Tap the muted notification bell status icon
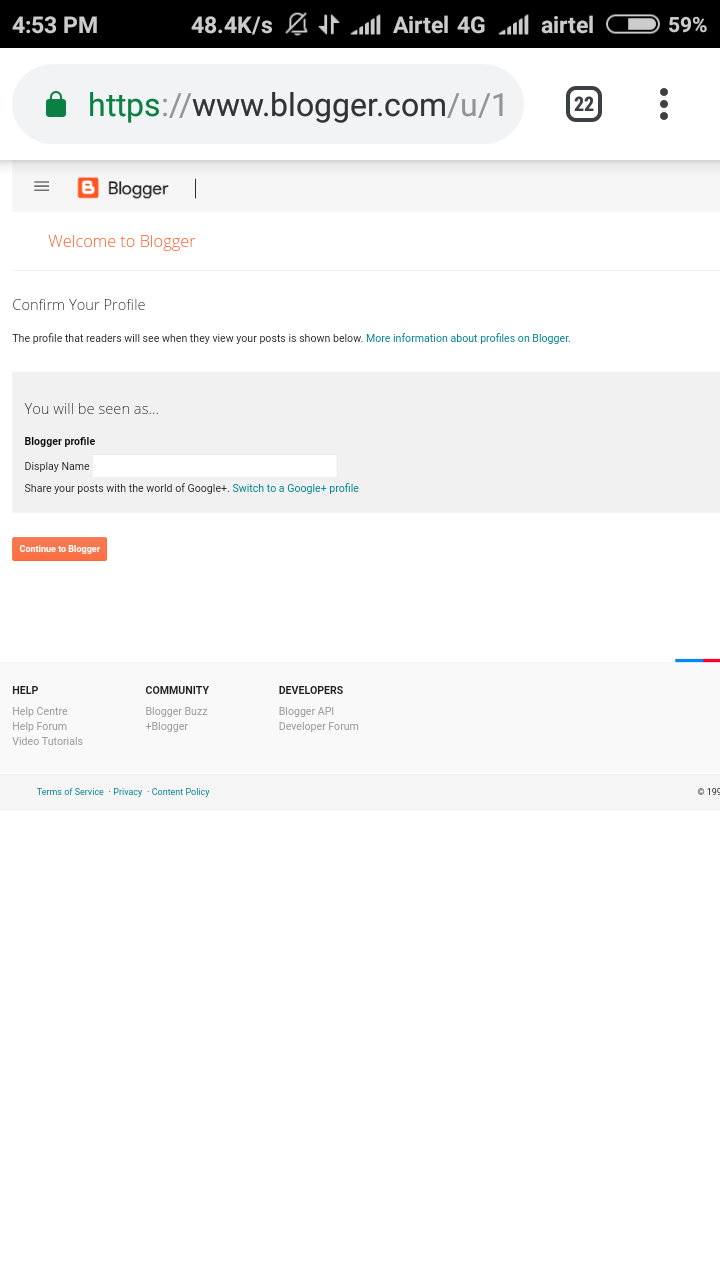 point(296,24)
